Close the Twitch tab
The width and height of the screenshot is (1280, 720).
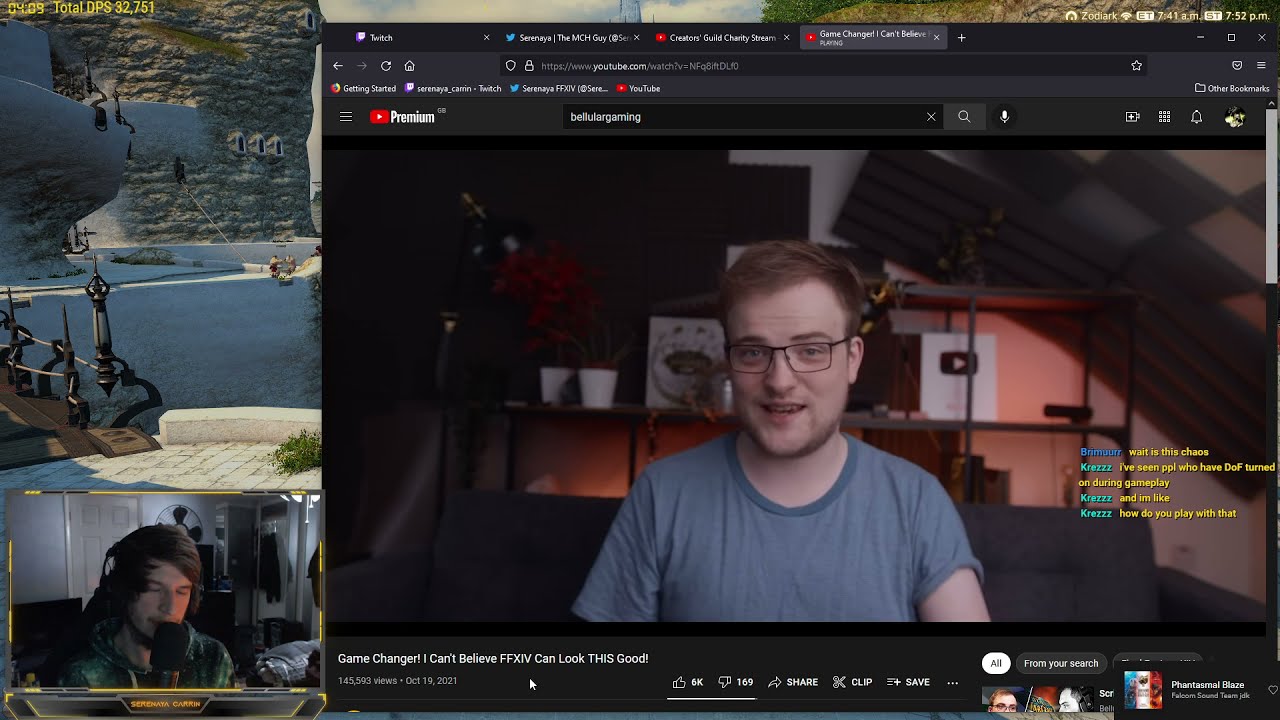pos(487,38)
